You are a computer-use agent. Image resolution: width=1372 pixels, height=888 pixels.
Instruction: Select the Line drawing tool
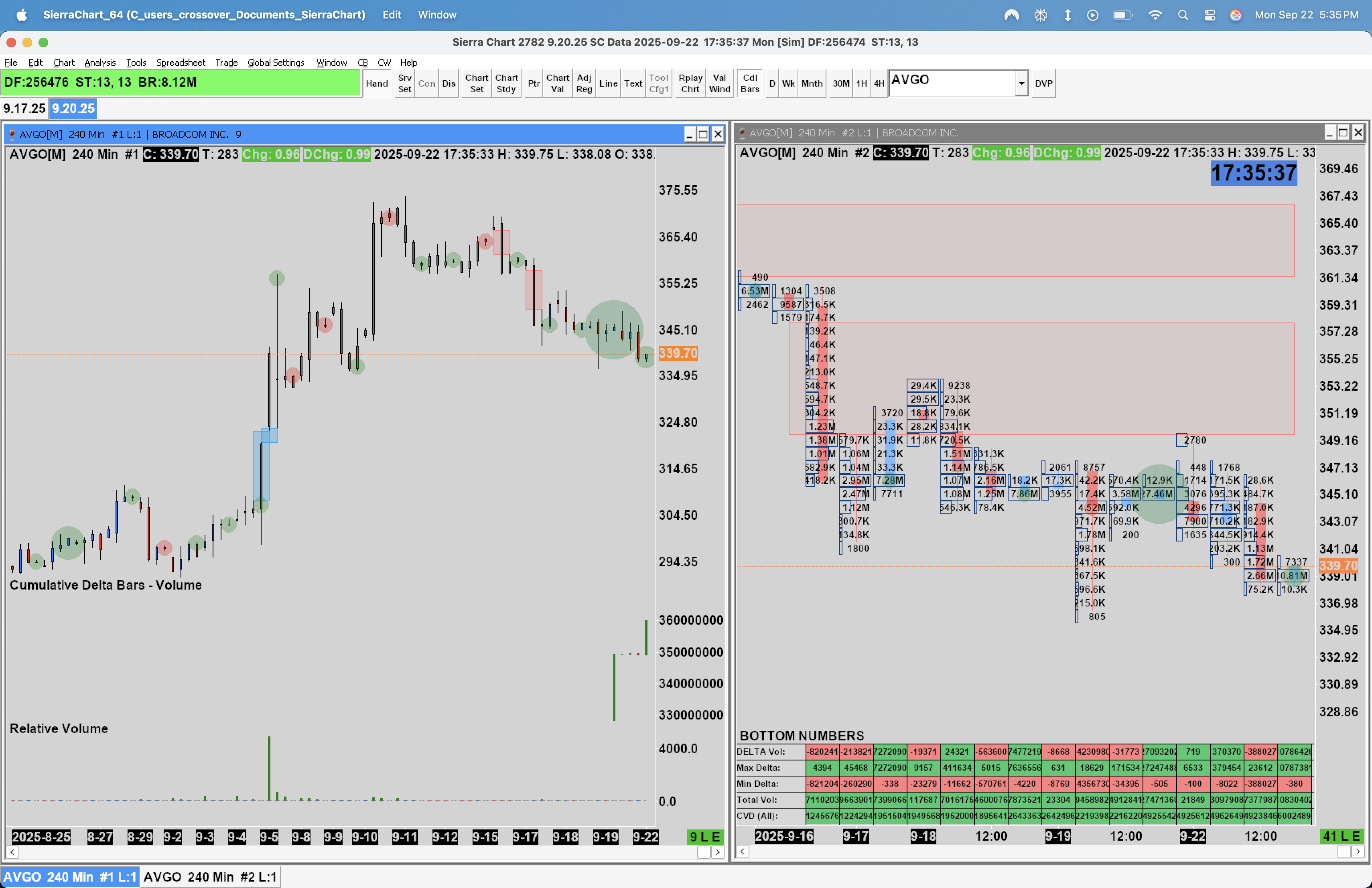click(608, 83)
